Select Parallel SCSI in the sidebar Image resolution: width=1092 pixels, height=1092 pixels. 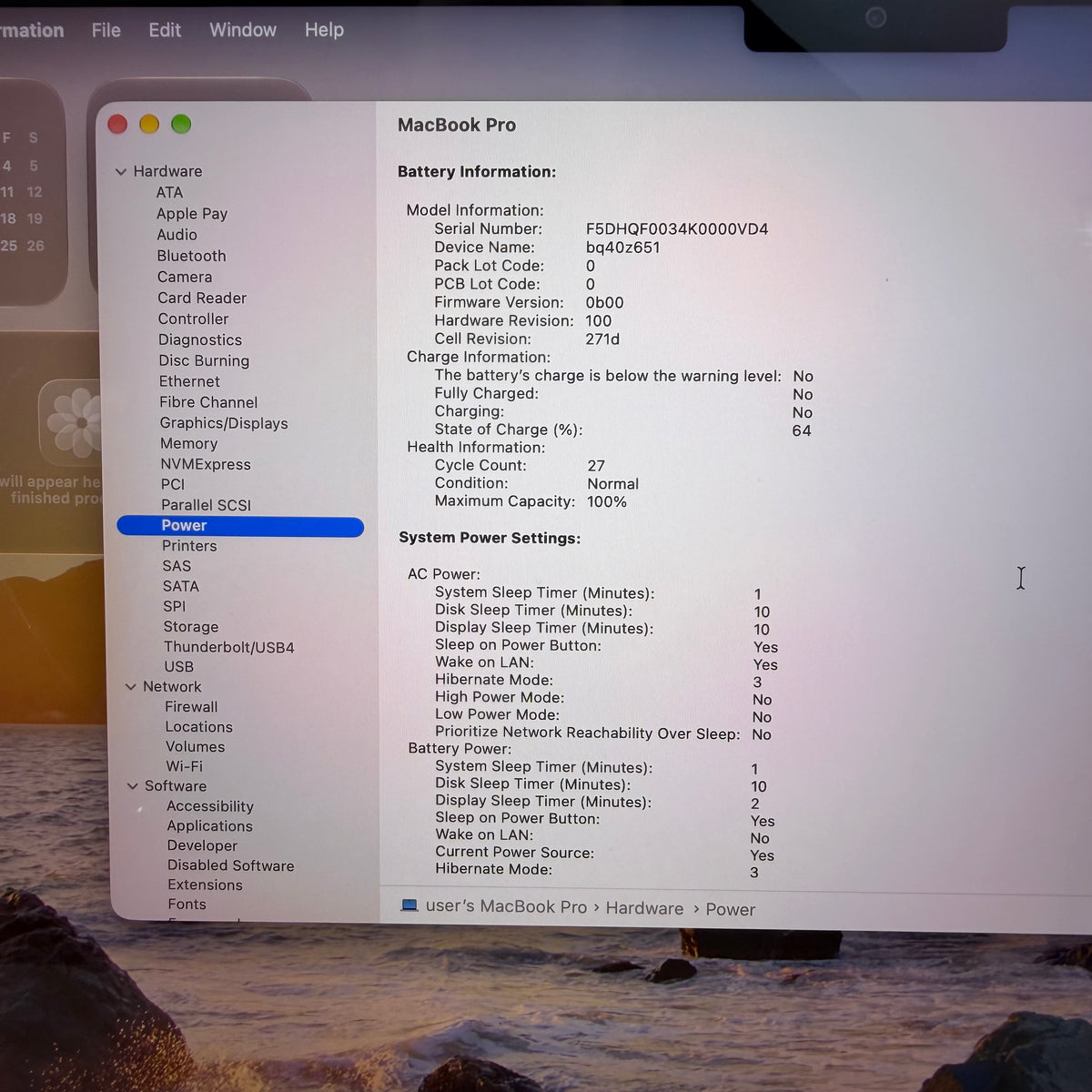click(x=206, y=505)
